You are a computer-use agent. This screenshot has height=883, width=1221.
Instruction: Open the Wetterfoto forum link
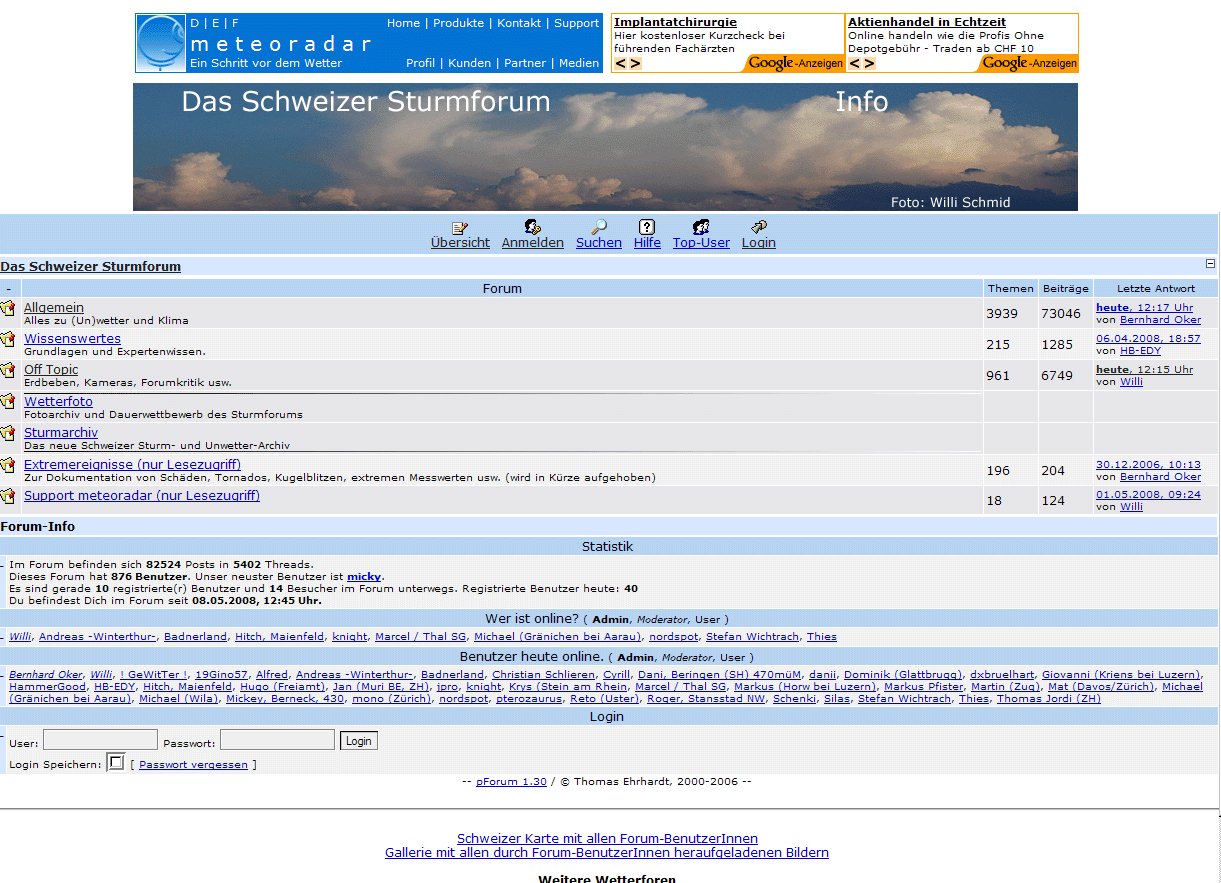(58, 401)
